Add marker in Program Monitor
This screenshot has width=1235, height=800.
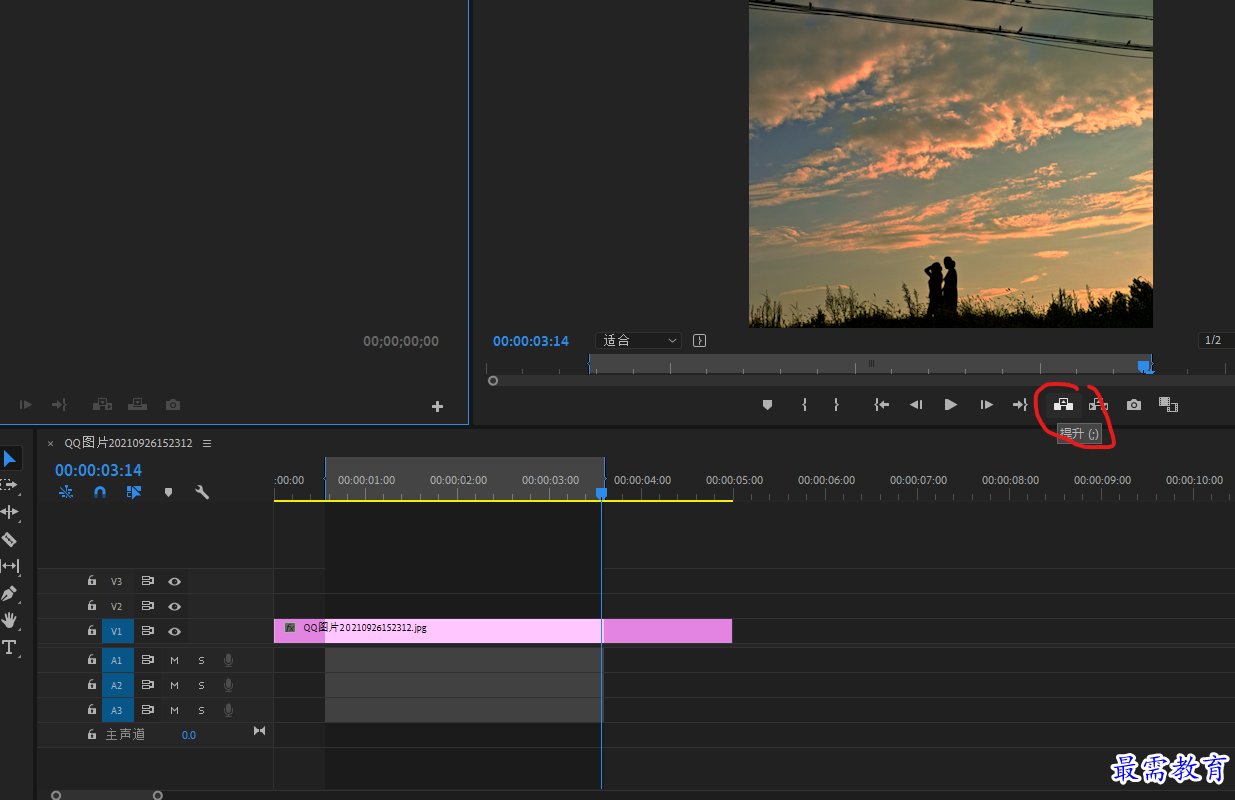768,405
